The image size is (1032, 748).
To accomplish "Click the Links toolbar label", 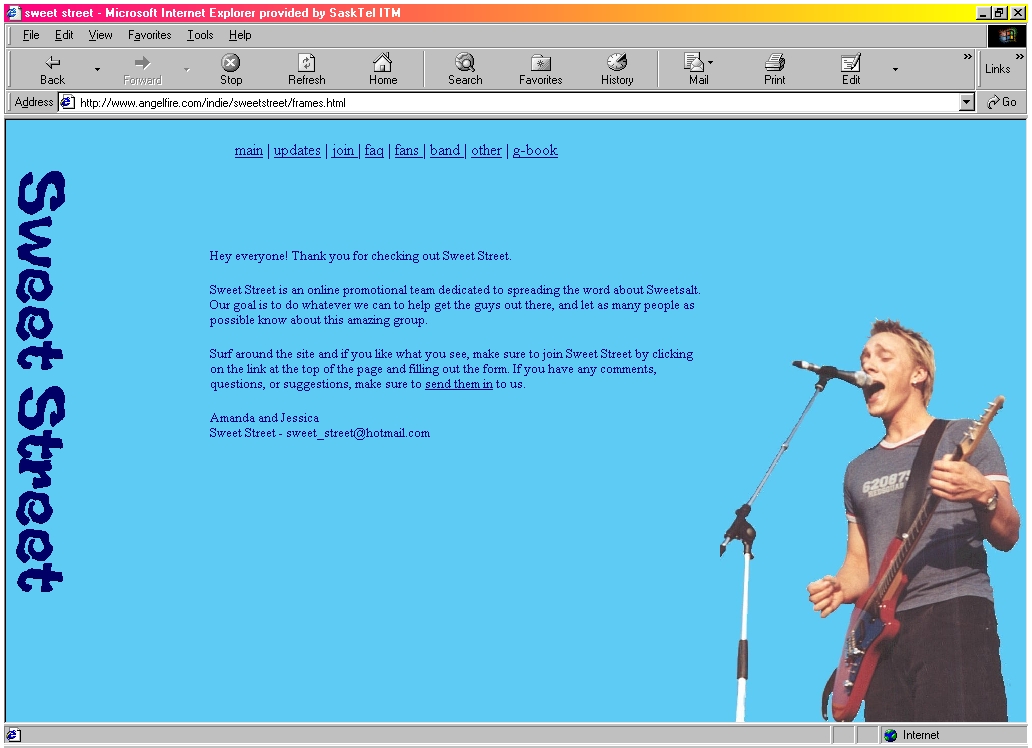I will (997, 68).
